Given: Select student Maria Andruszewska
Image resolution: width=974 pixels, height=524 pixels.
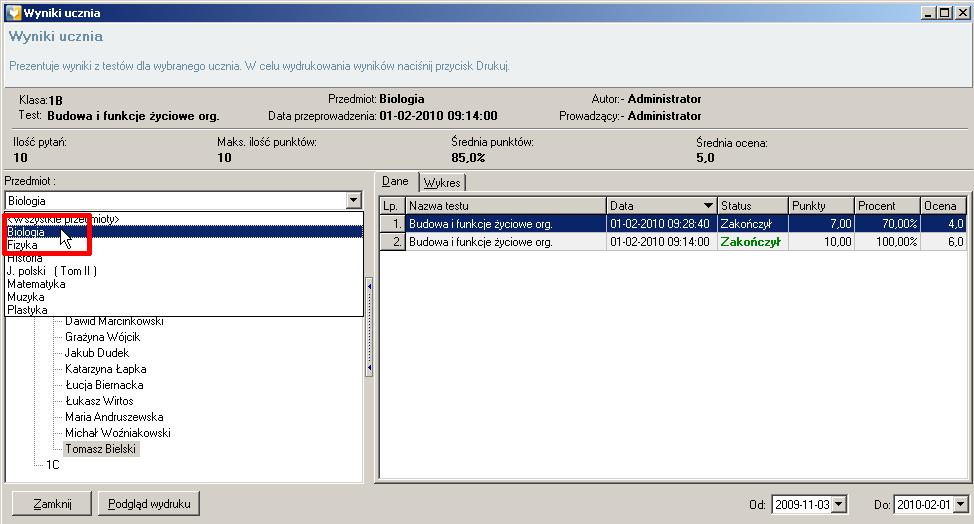Looking at the screenshot, I should (114, 417).
